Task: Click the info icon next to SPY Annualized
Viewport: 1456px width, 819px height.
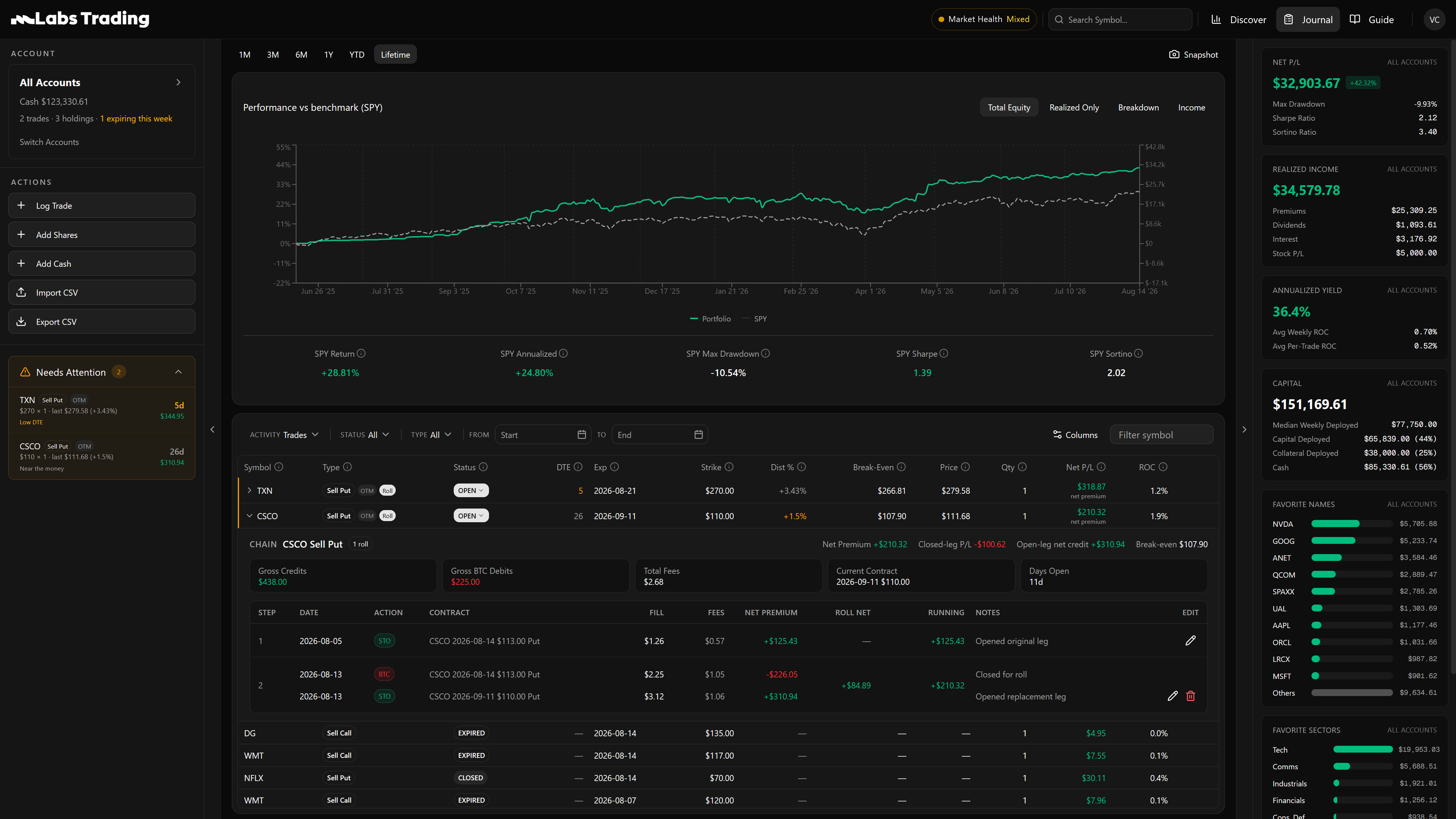Action: pyautogui.click(x=563, y=353)
